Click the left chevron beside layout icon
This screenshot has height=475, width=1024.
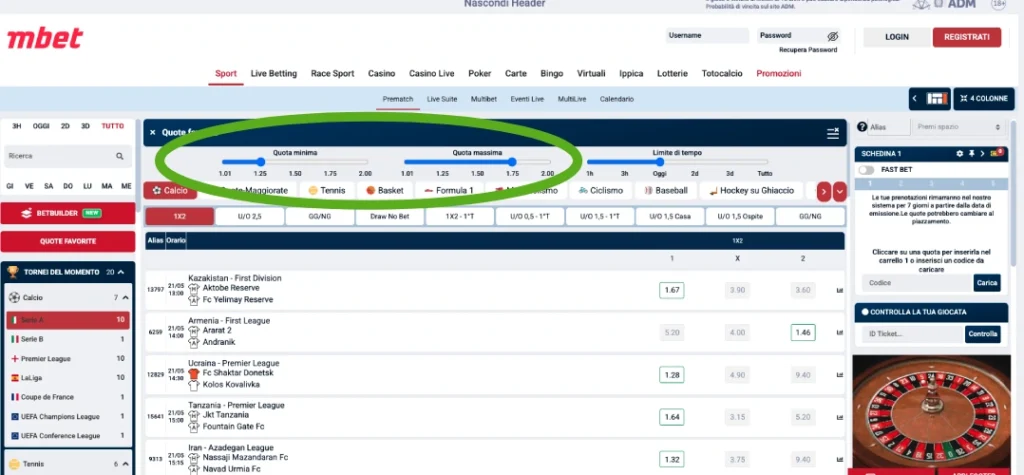click(x=914, y=99)
